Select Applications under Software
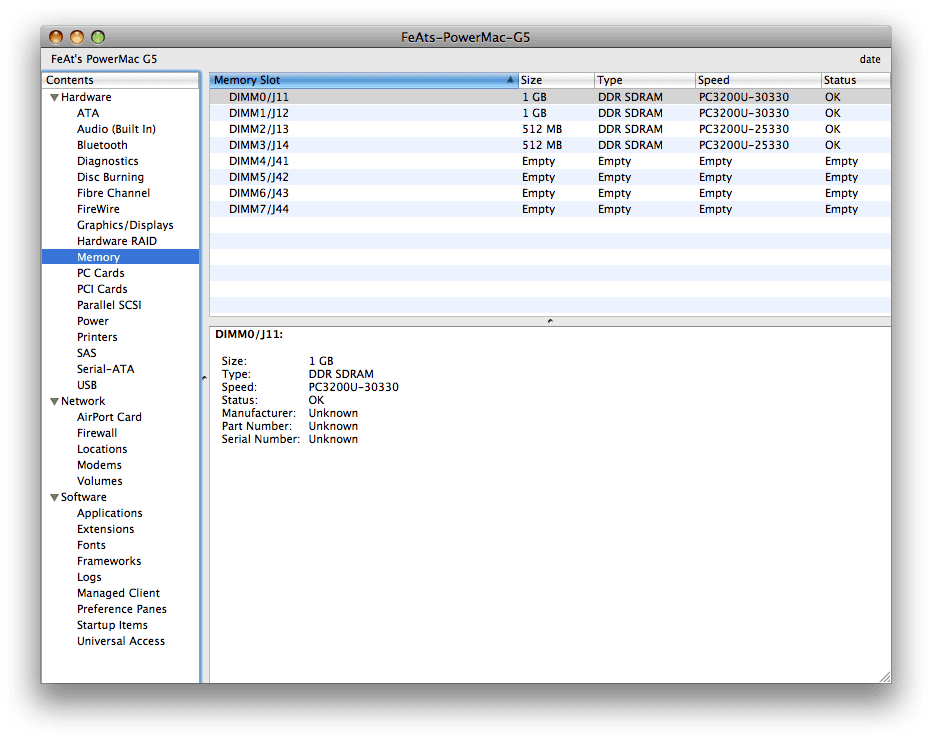This screenshot has width=932, height=739. tap(109, 513)
